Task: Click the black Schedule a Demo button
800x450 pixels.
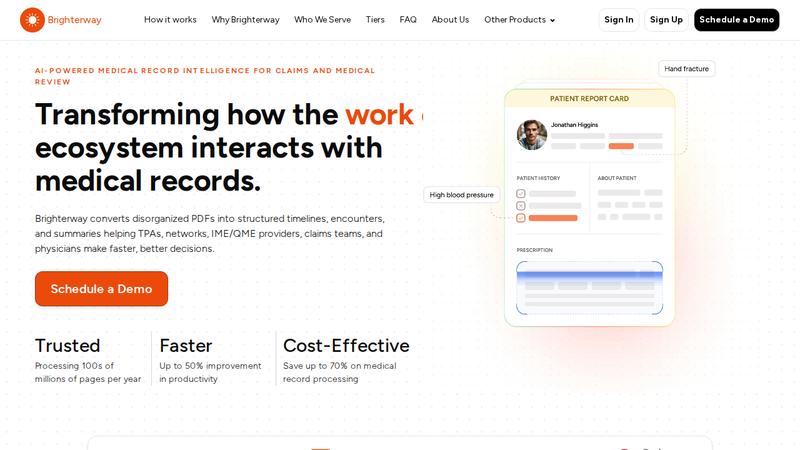Action: click(x=736, y=20)
